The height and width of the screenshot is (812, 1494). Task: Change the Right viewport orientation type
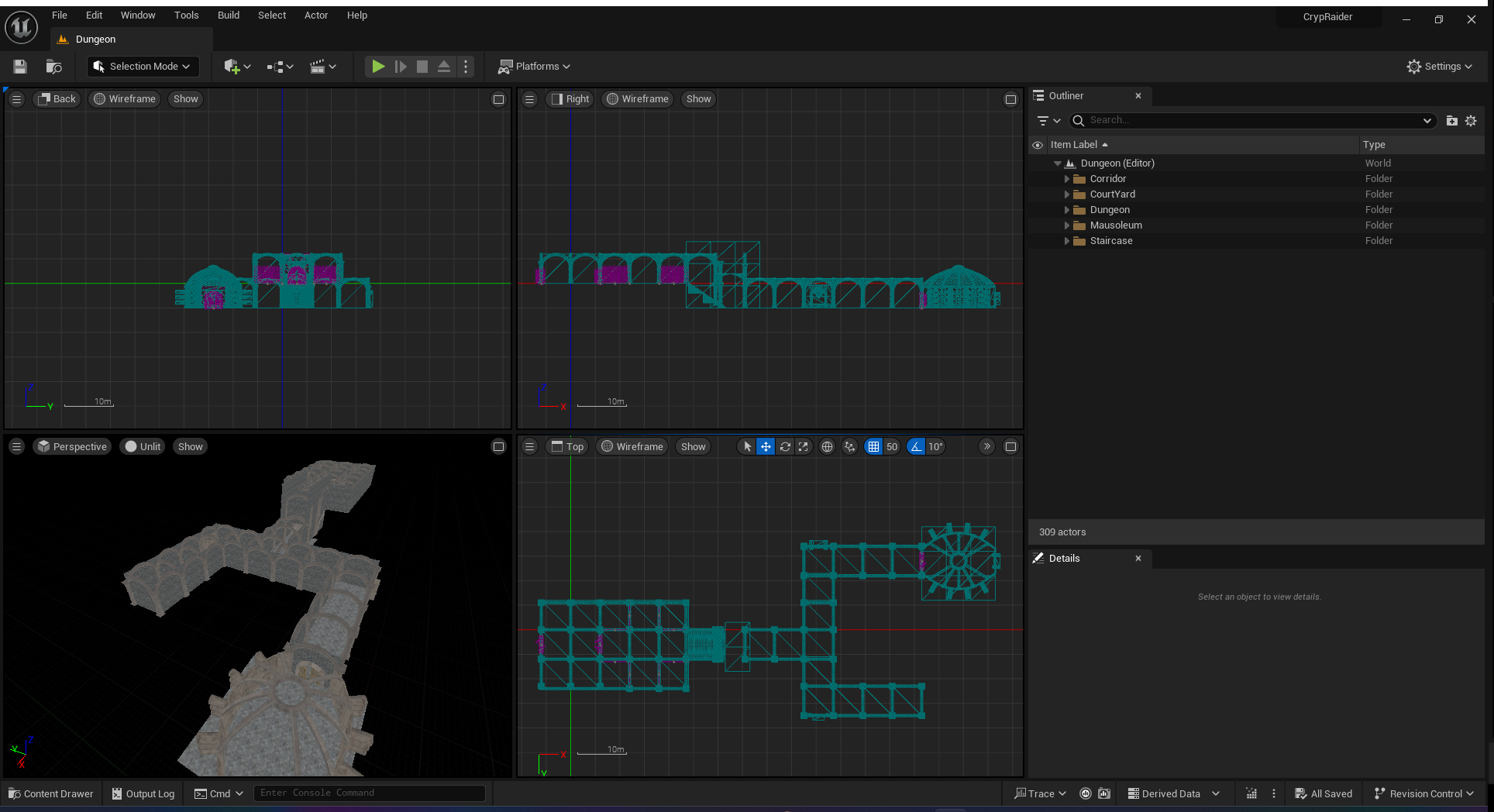point(570,99)
